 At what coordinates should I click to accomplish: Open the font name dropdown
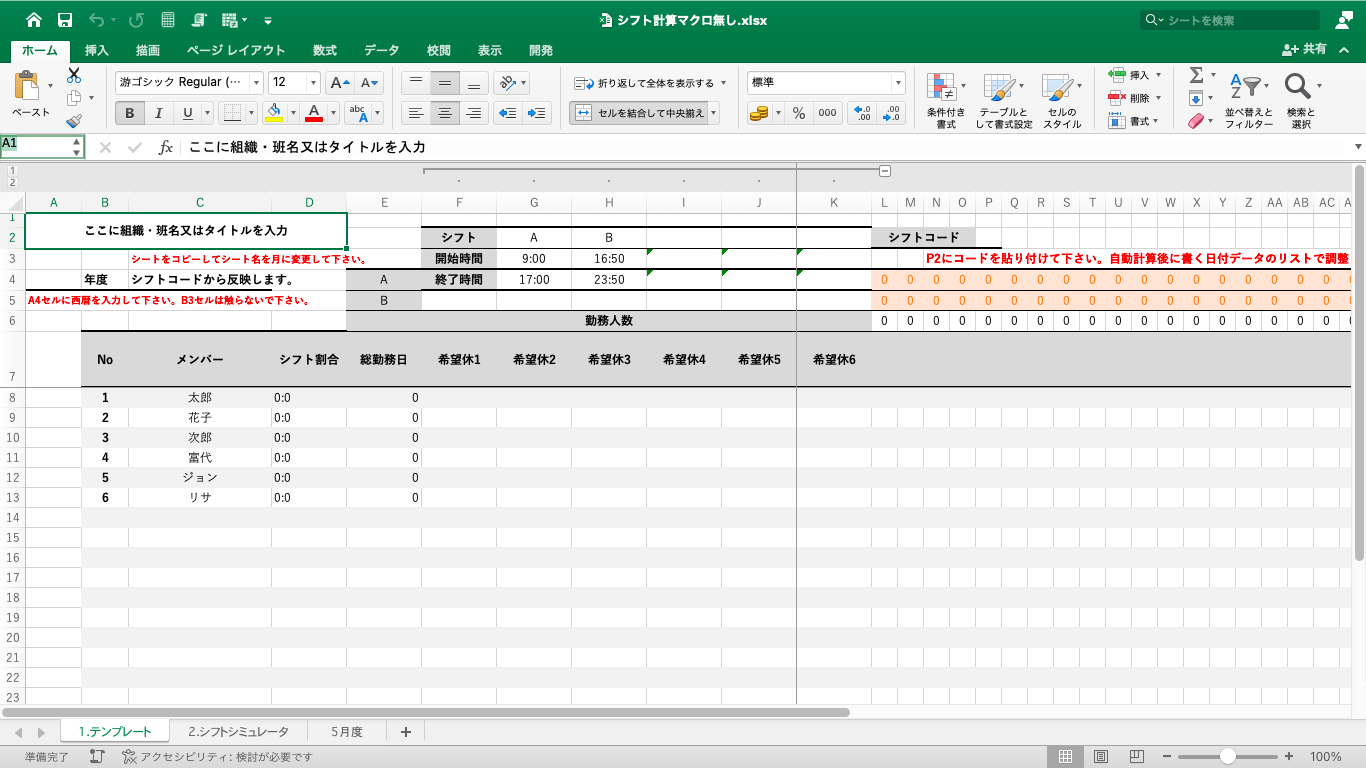tap(257, 83)
